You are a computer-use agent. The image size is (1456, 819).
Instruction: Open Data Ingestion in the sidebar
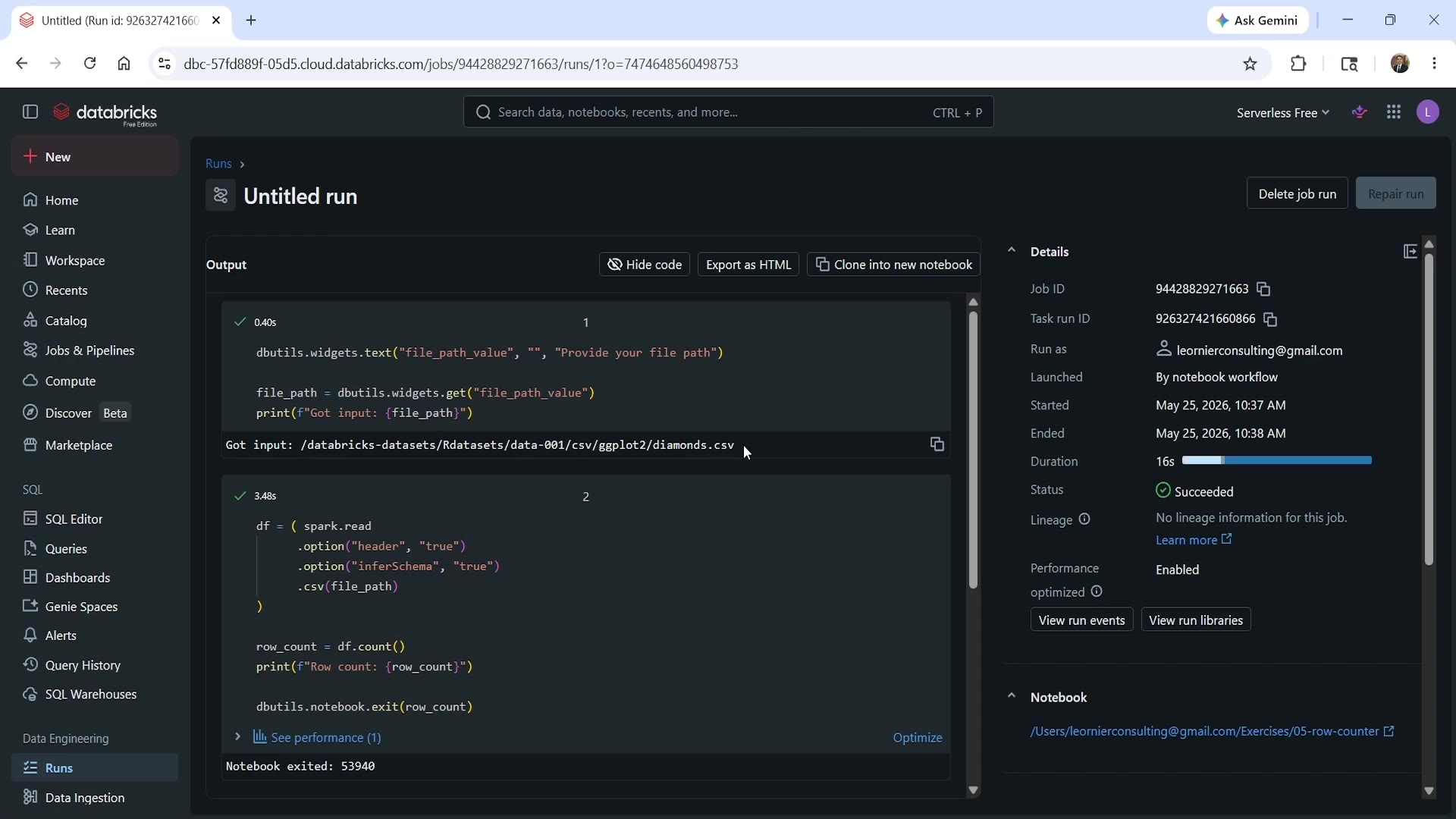[x=95, y=798]
